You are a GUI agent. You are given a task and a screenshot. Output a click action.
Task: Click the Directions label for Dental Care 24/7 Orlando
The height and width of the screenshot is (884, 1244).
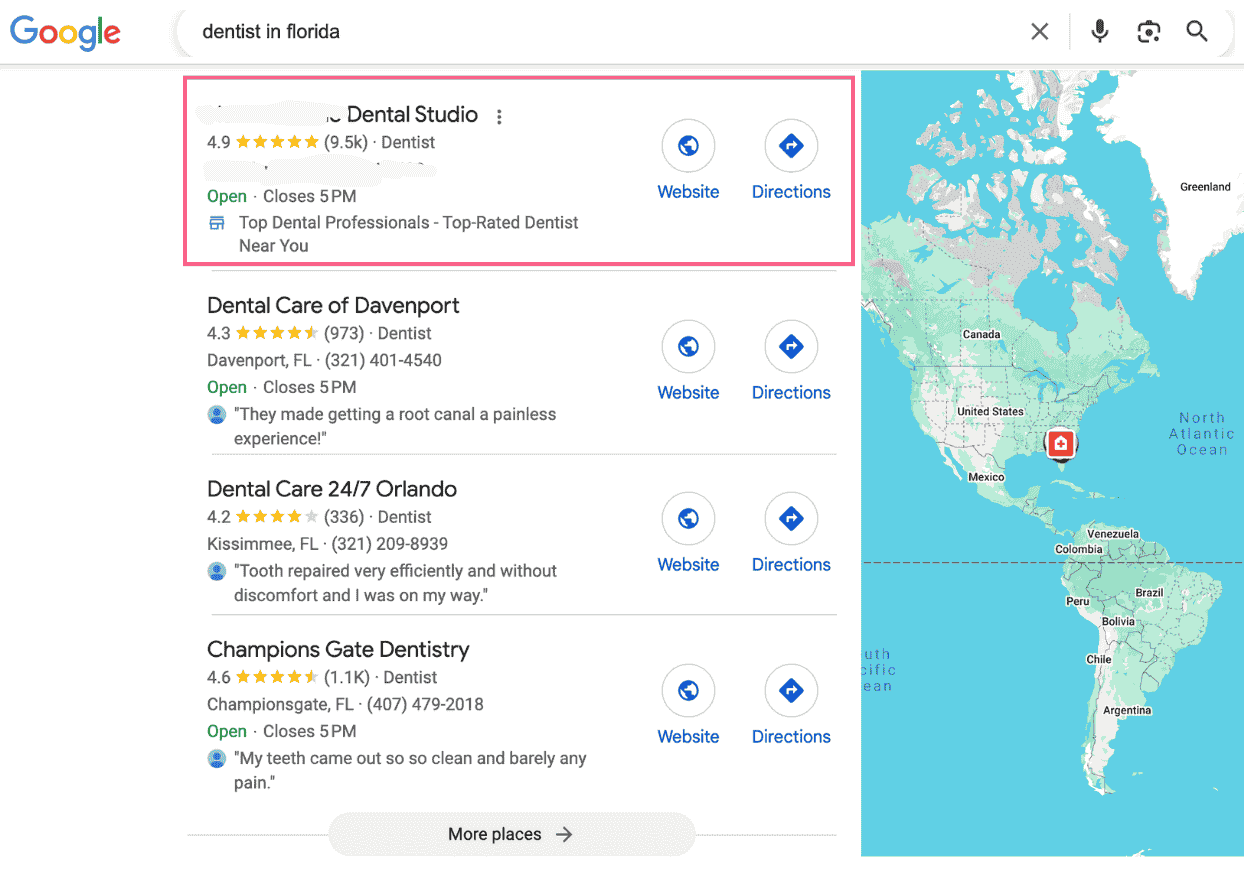pos(791,565)
